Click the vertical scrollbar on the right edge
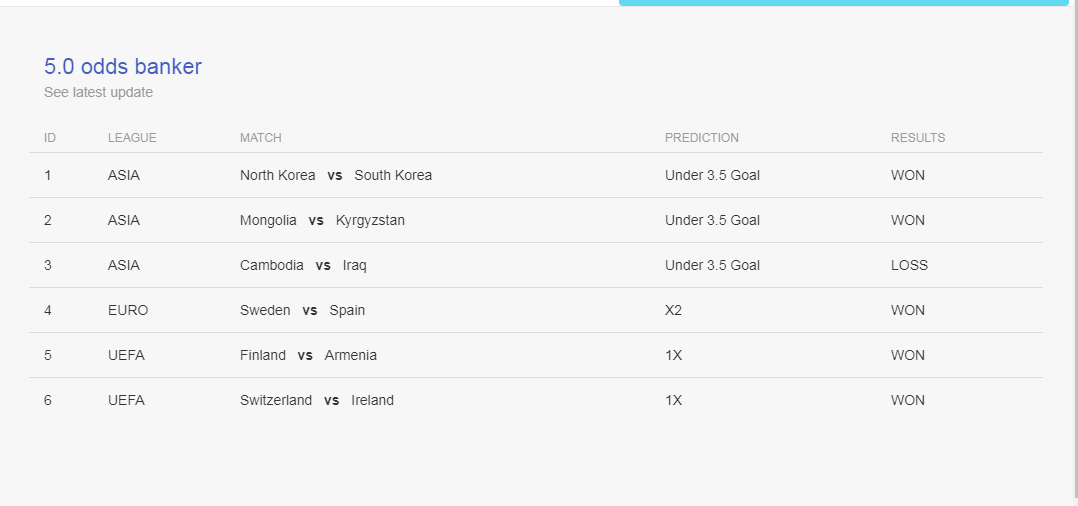1078x506 pixels. (1073, 253)
